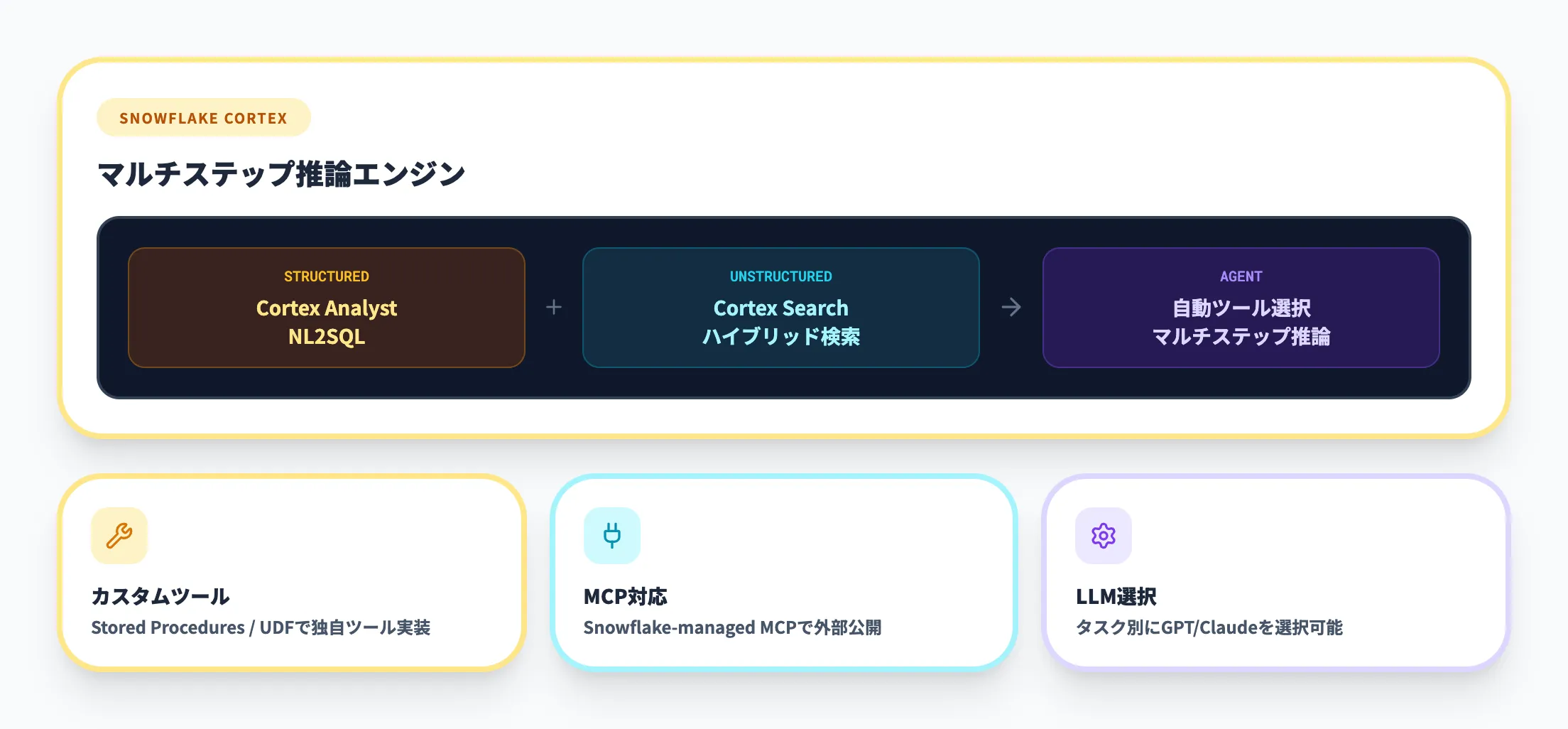
Task: Click the AGENT label
Action: pos(1241,276)
